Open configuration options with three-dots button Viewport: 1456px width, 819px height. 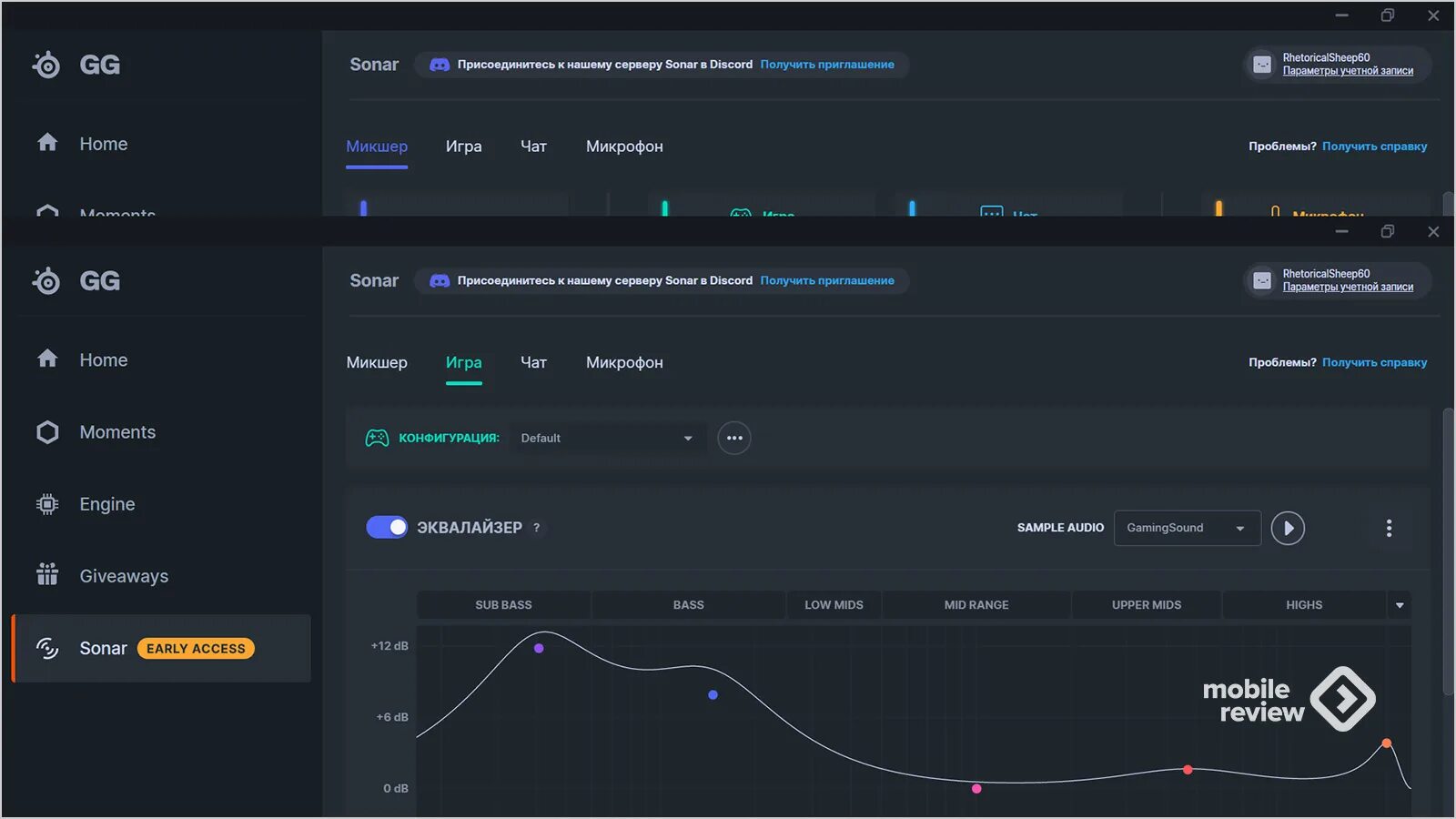pyautogui.click(x=734, y=439)
